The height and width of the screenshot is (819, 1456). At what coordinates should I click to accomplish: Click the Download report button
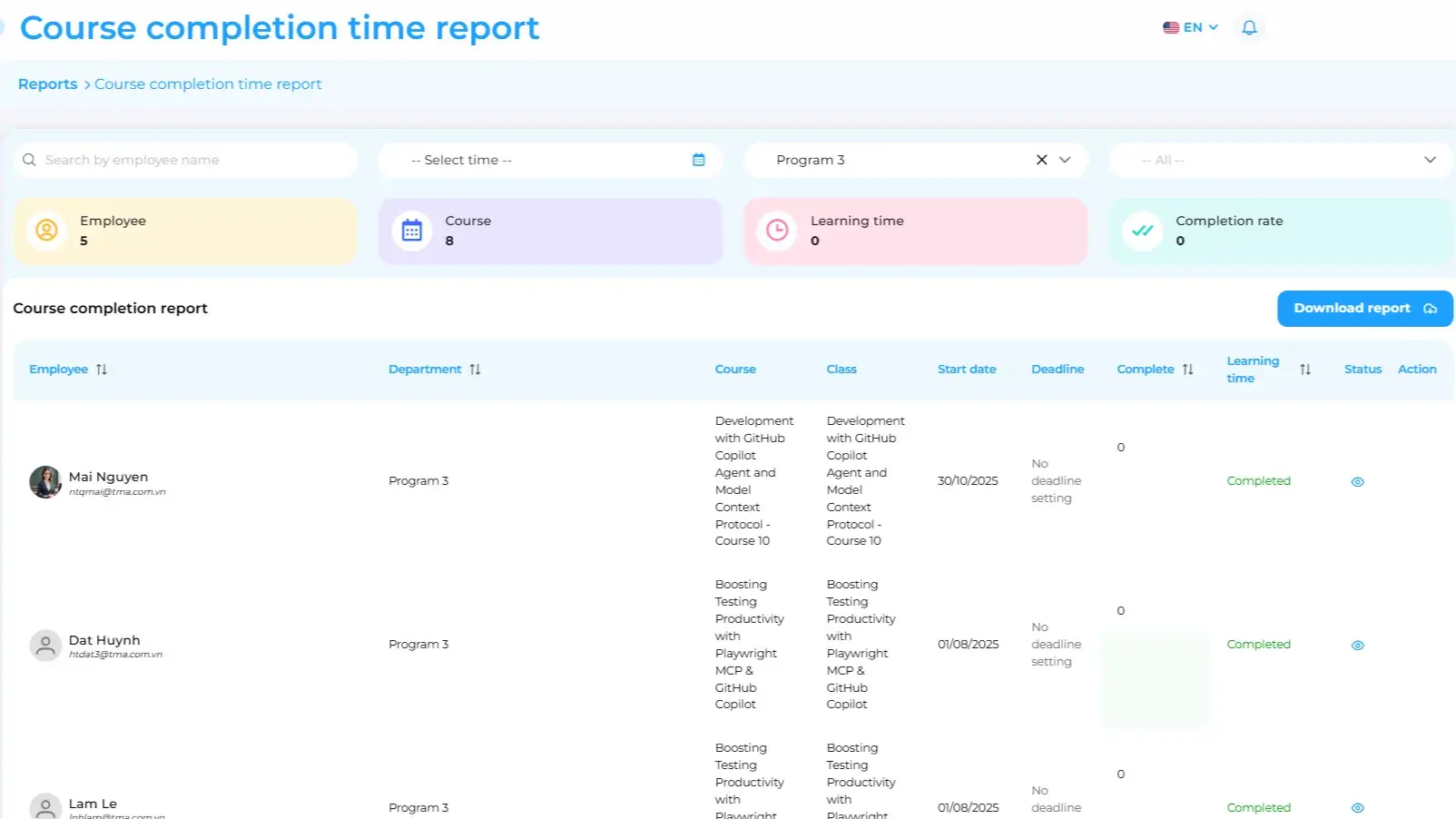(1365, 309)
